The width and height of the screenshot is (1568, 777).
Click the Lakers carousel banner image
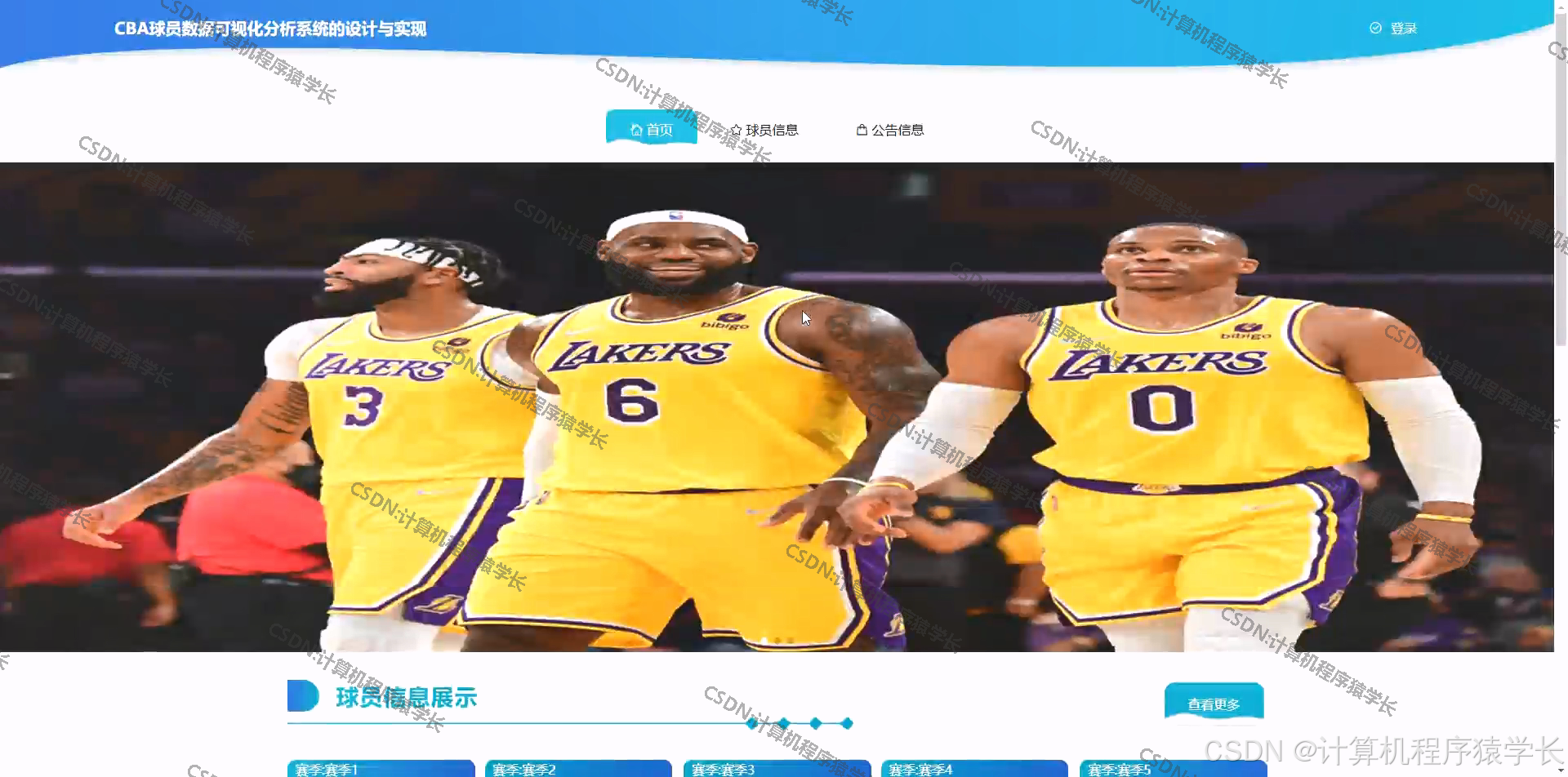click(777, 406)
